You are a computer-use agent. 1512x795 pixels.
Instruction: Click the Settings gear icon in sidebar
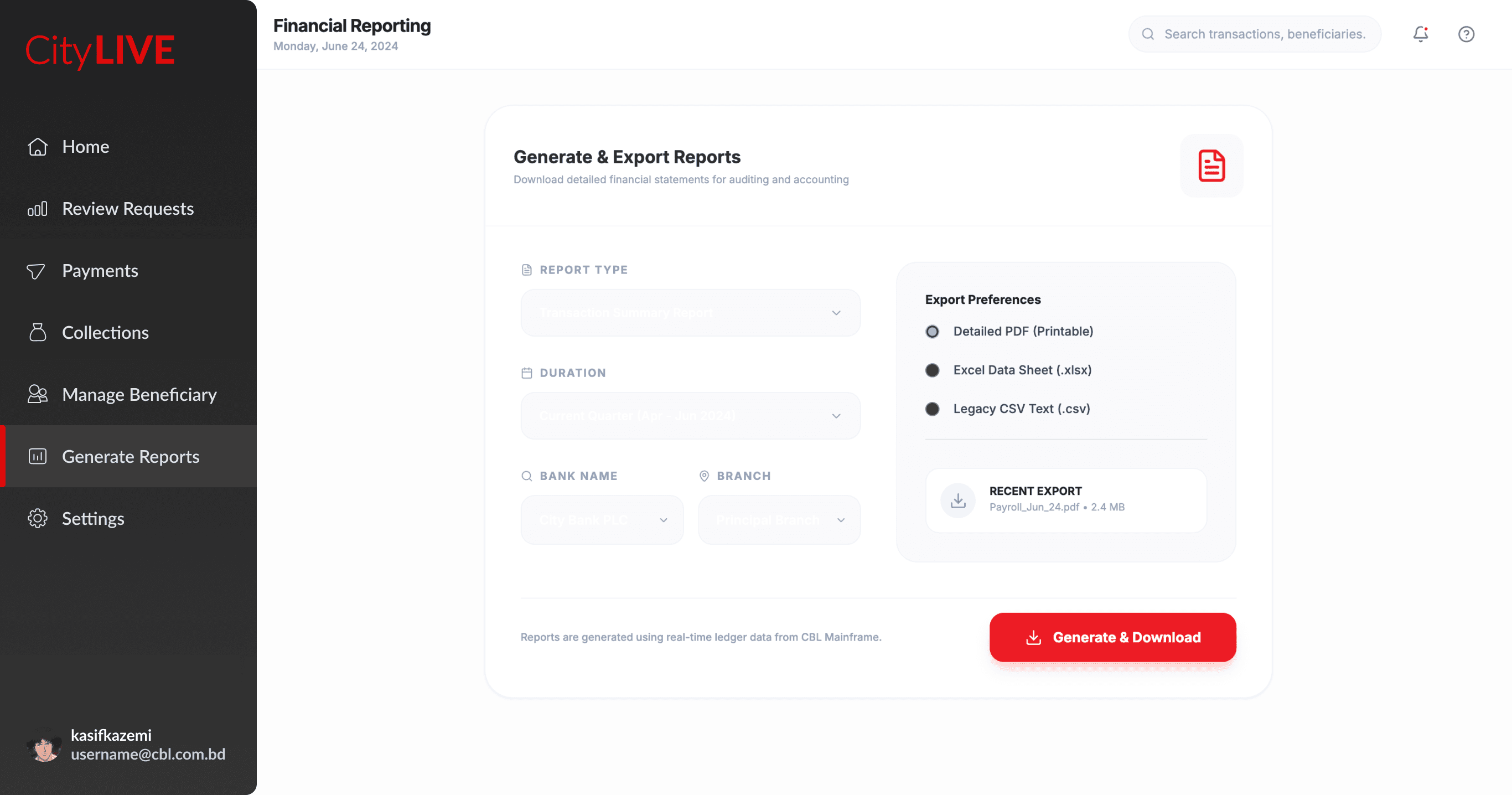tap(38, 518)
